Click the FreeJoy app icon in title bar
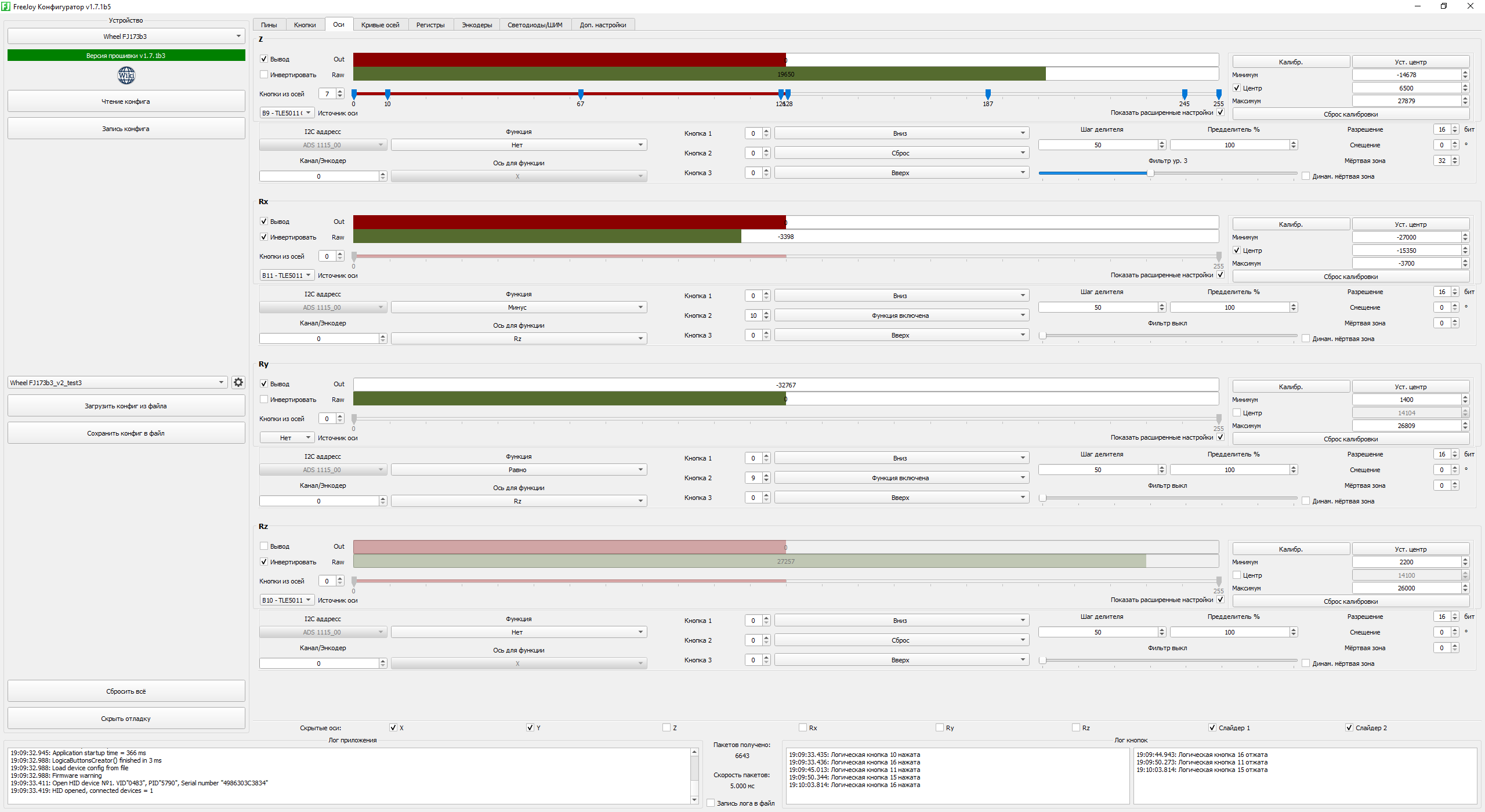This screenshot has width=1485, height=812. 6,6
